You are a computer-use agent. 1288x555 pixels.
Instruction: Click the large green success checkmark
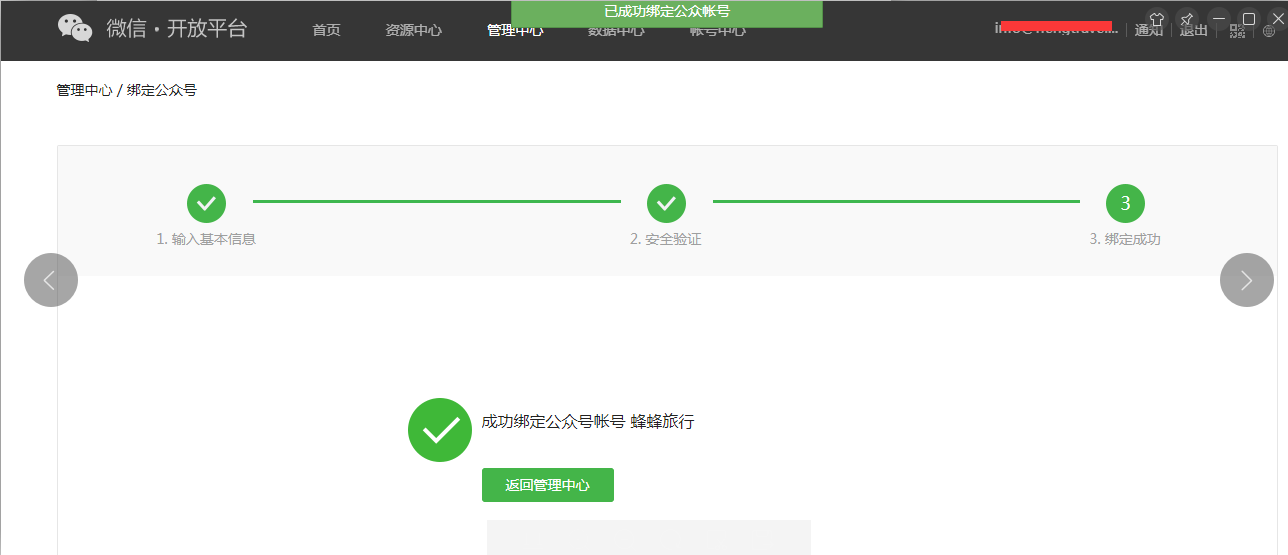point(440,430)
